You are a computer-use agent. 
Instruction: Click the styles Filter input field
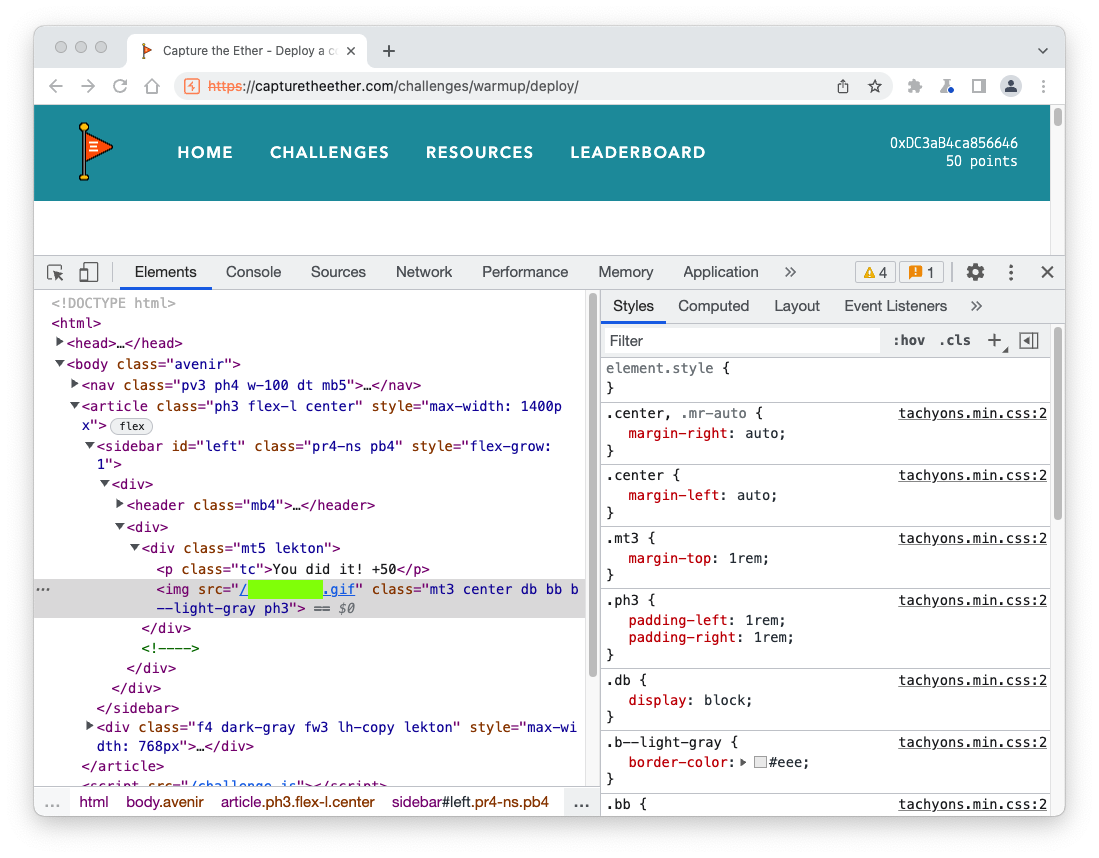pos(740,341)
